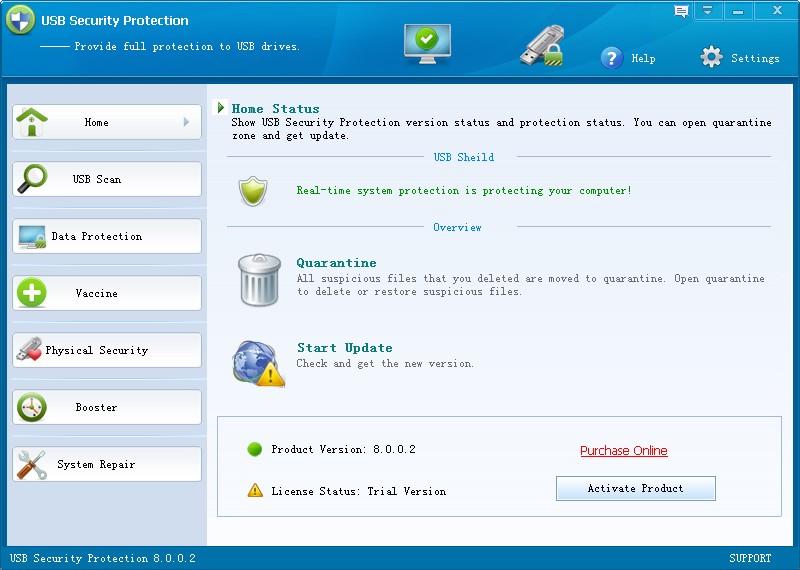The image size is (800, 570).
Task: Select Physical Security in the sidebar
Action: 107,351
